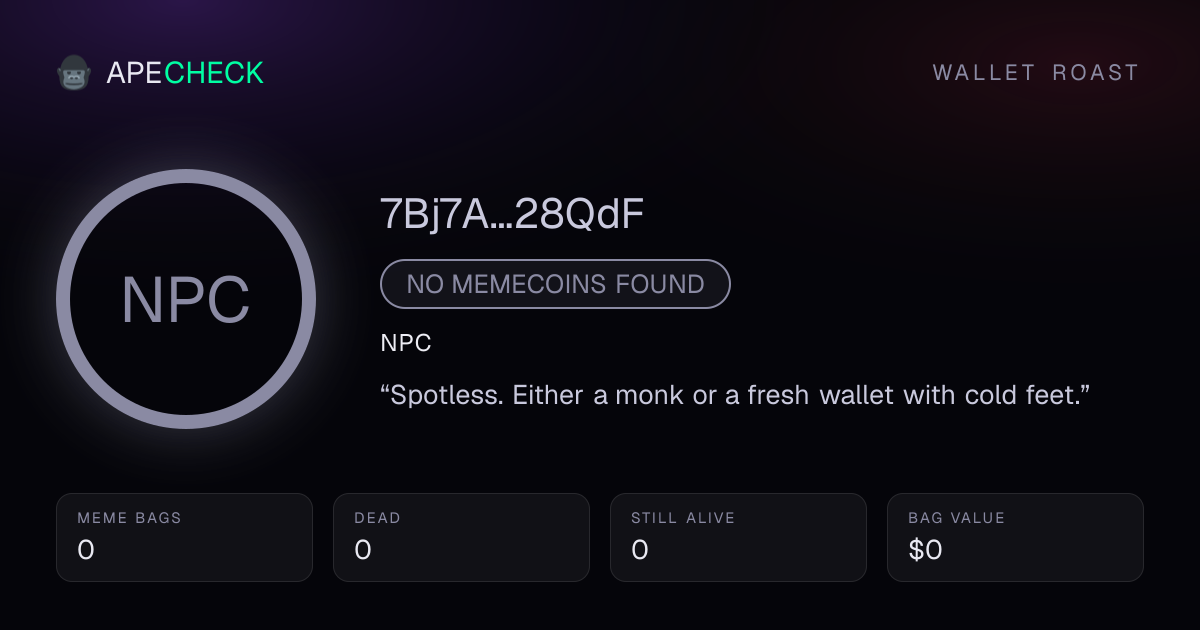Click the zero count under DEAD

point(363,550)
